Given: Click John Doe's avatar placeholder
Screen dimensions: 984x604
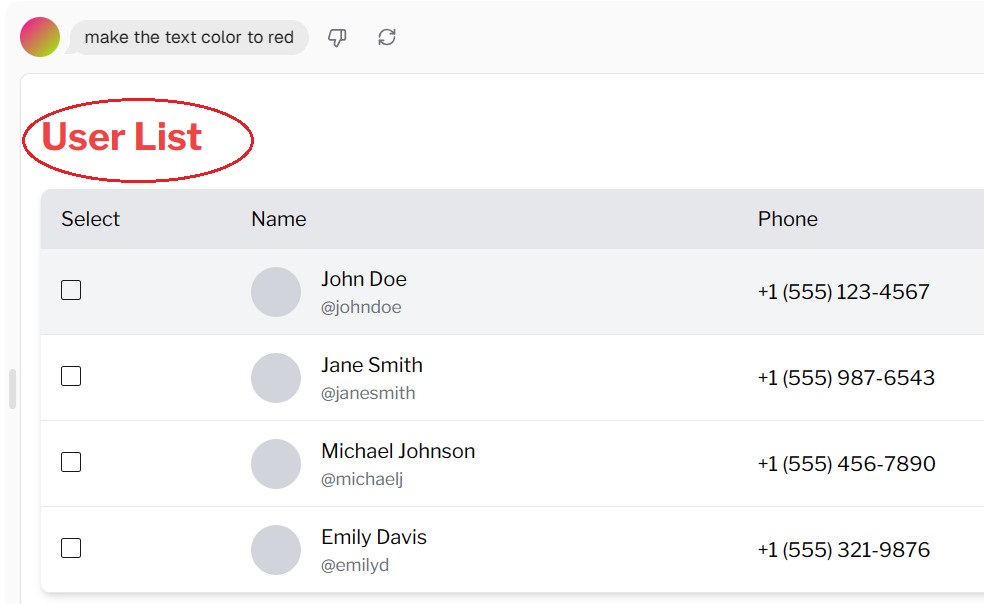Looking at the screenshot, I should pos(276,292).
